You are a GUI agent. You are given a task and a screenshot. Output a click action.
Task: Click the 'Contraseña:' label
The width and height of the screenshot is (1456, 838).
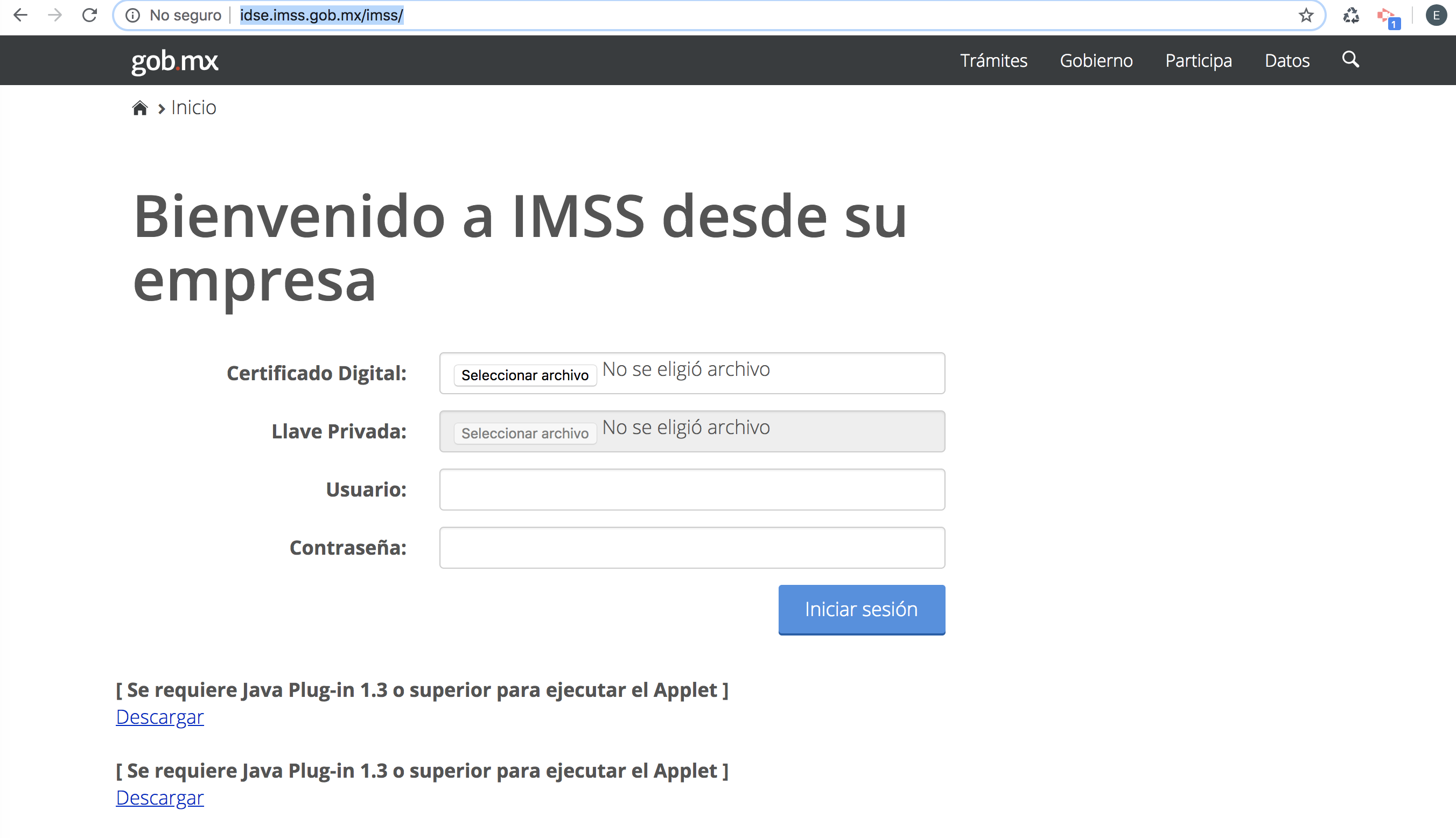point(348,547)
